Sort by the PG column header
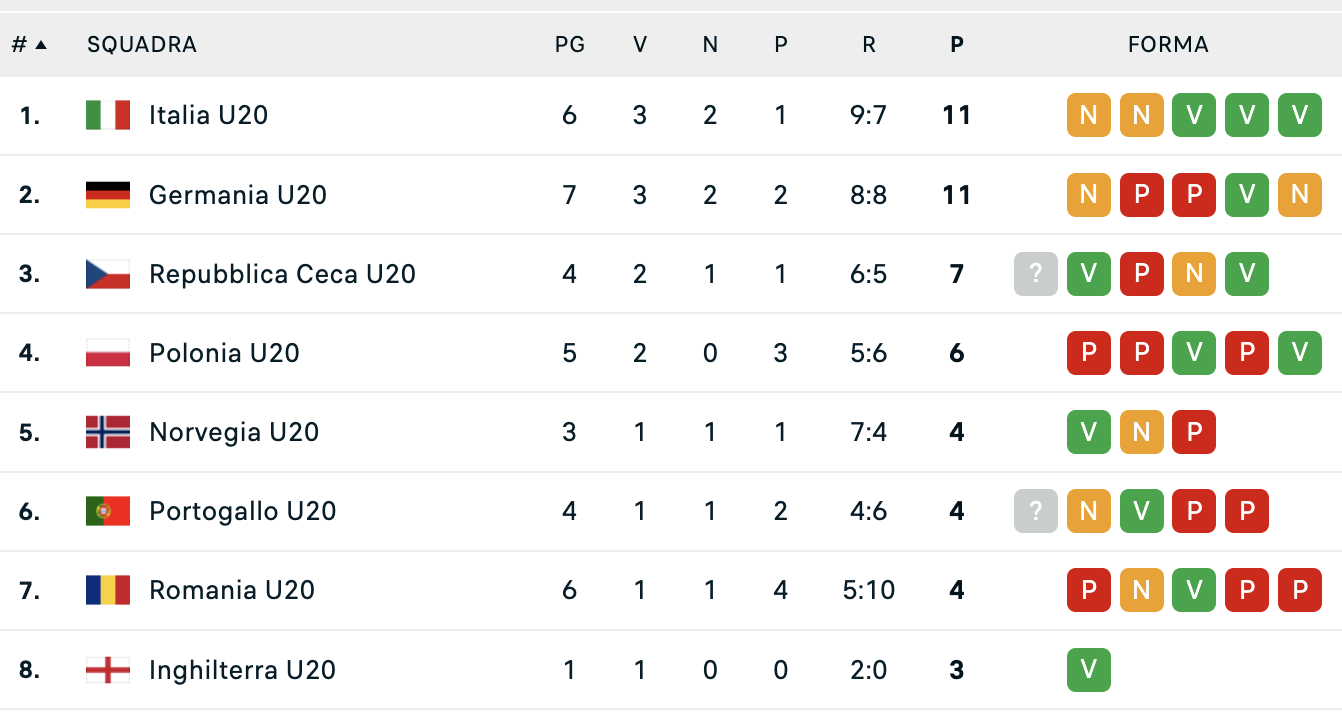 (x=570, y=45)
